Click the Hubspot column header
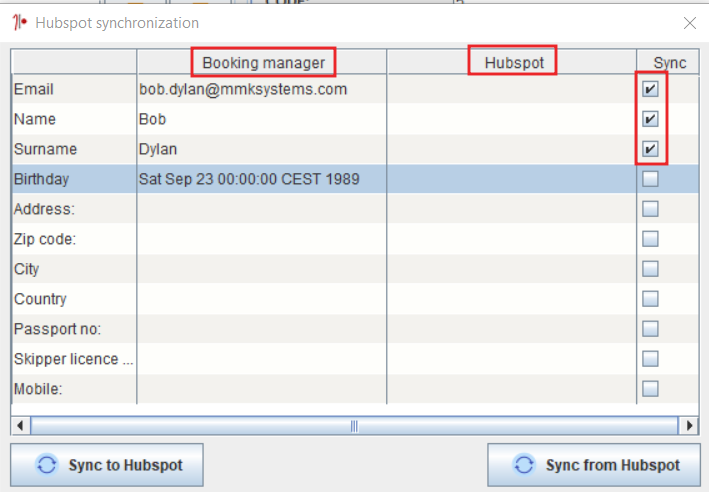 click(512, 62)
